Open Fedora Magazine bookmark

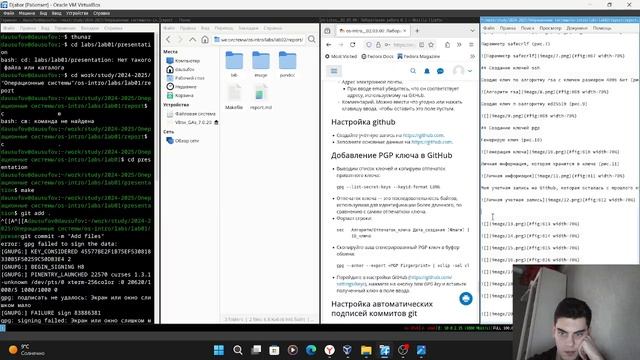click(x=418, y=56)
